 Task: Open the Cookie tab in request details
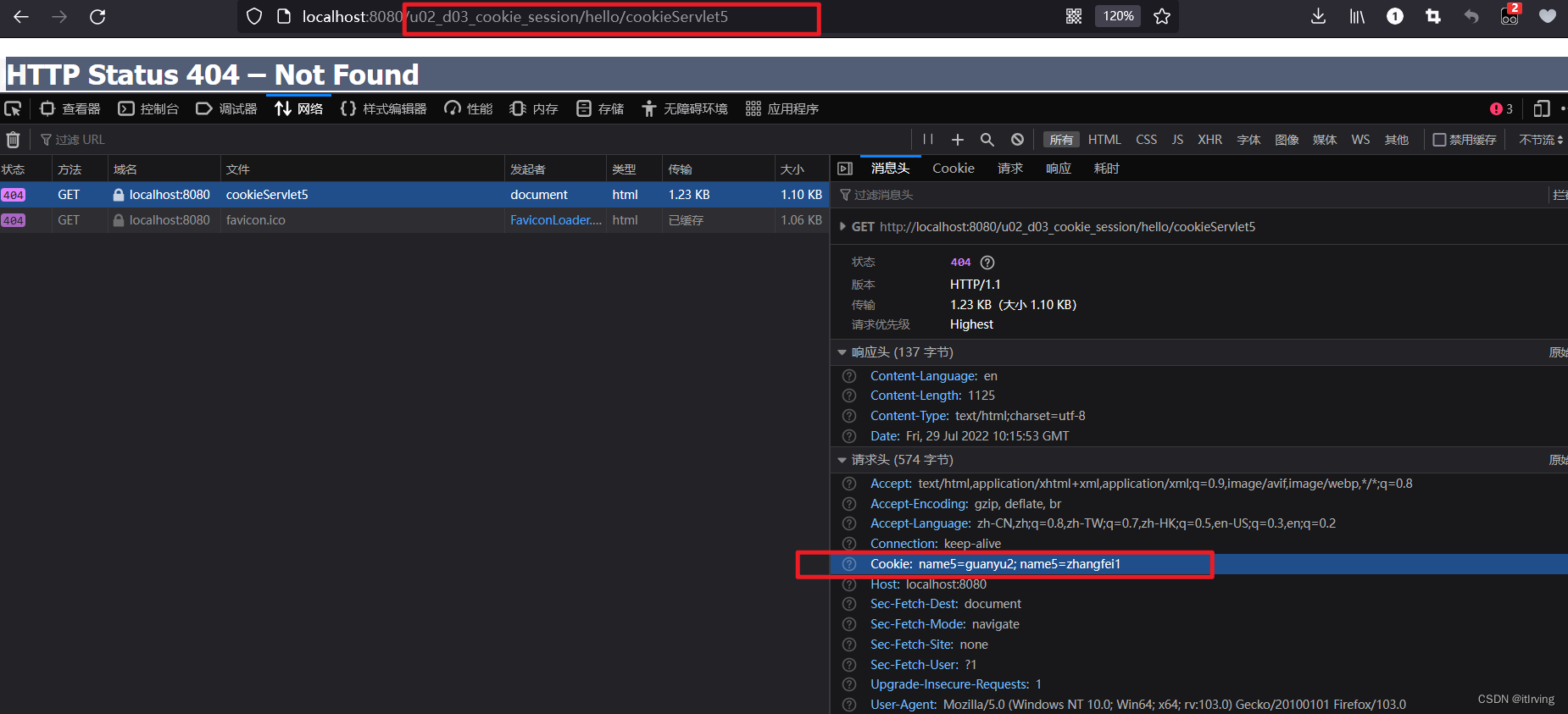[954, 169]
